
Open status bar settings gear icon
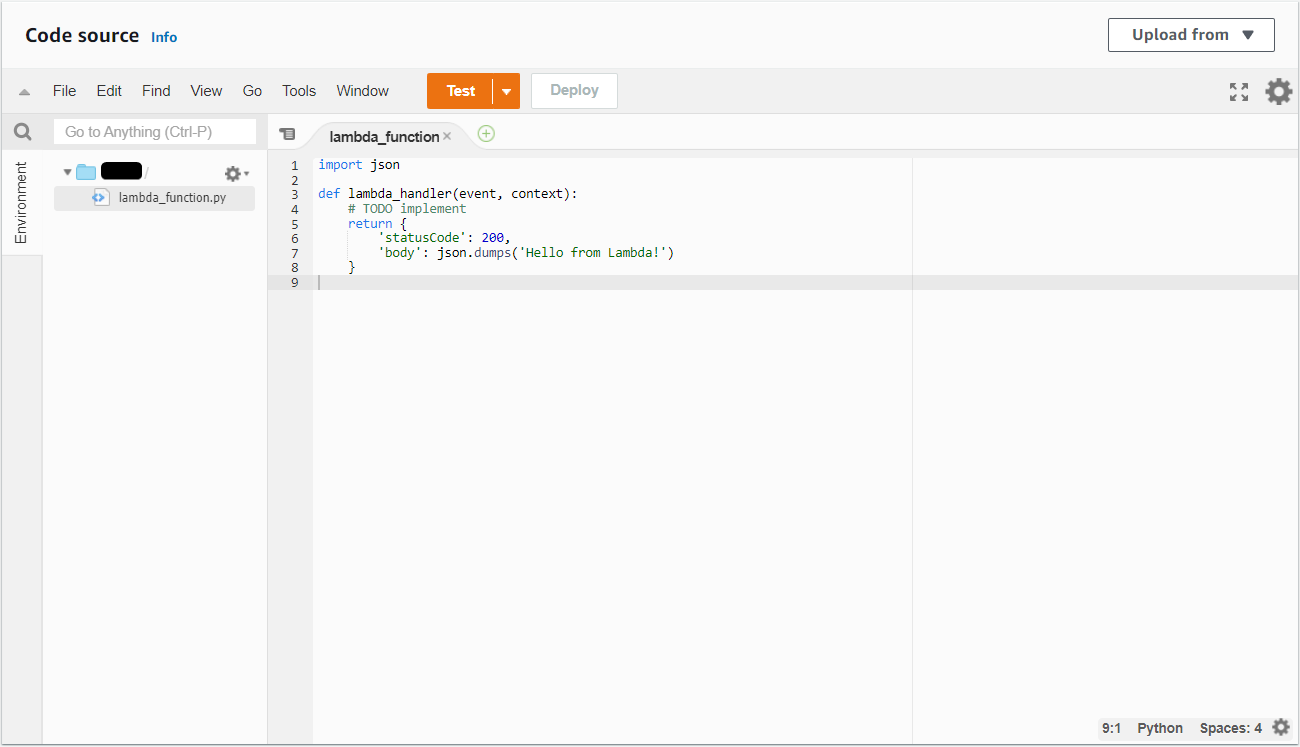click(x=1281, y=728)
